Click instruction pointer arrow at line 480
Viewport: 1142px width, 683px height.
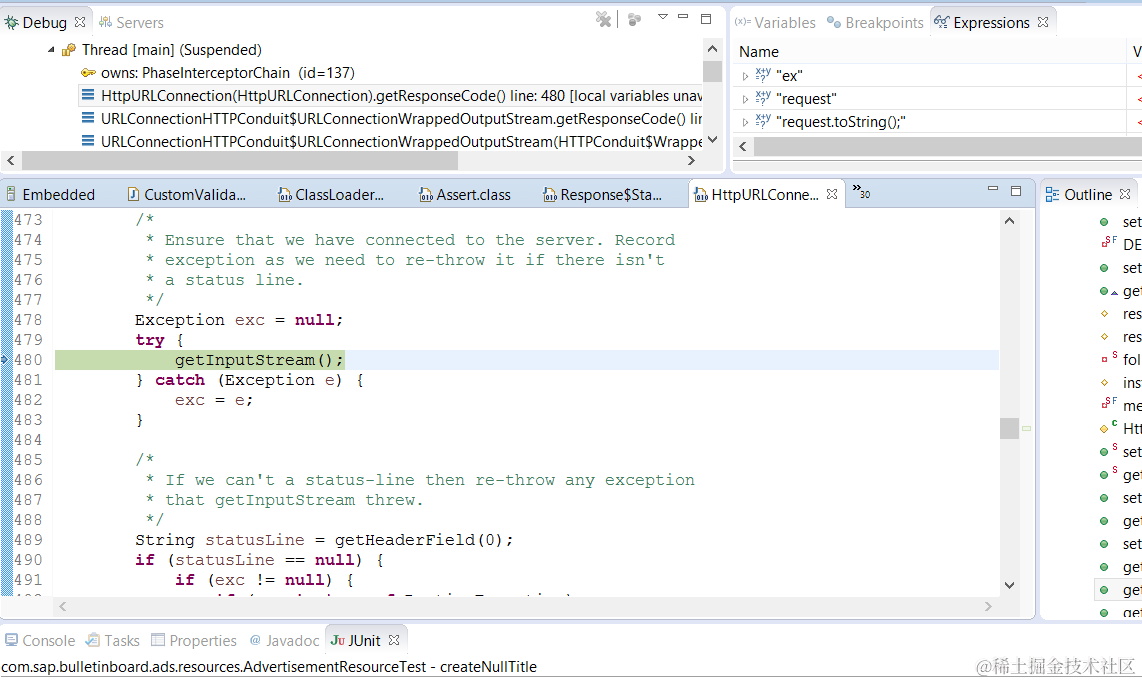[4, 360]
